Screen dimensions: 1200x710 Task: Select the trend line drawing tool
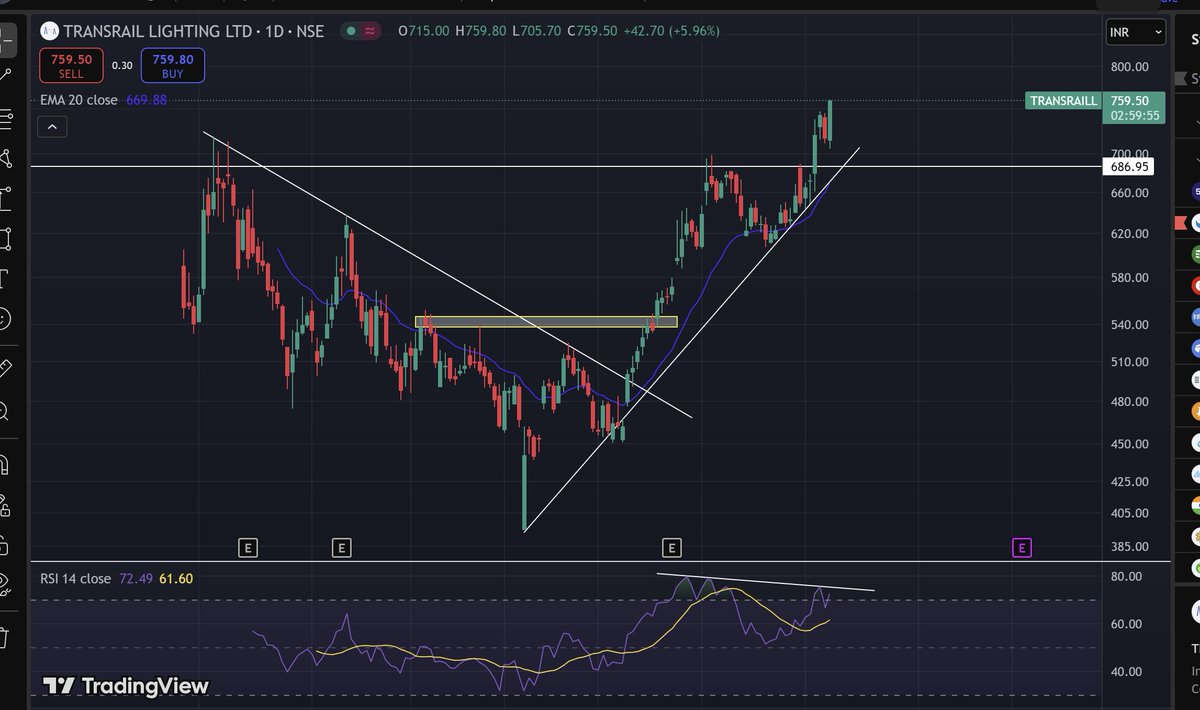pos(5,73)
